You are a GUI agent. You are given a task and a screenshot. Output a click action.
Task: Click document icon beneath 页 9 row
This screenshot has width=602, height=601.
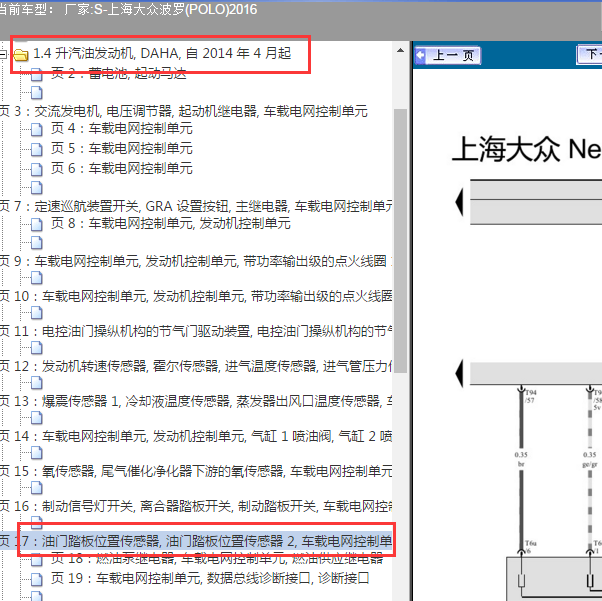(x=36, y=278)
